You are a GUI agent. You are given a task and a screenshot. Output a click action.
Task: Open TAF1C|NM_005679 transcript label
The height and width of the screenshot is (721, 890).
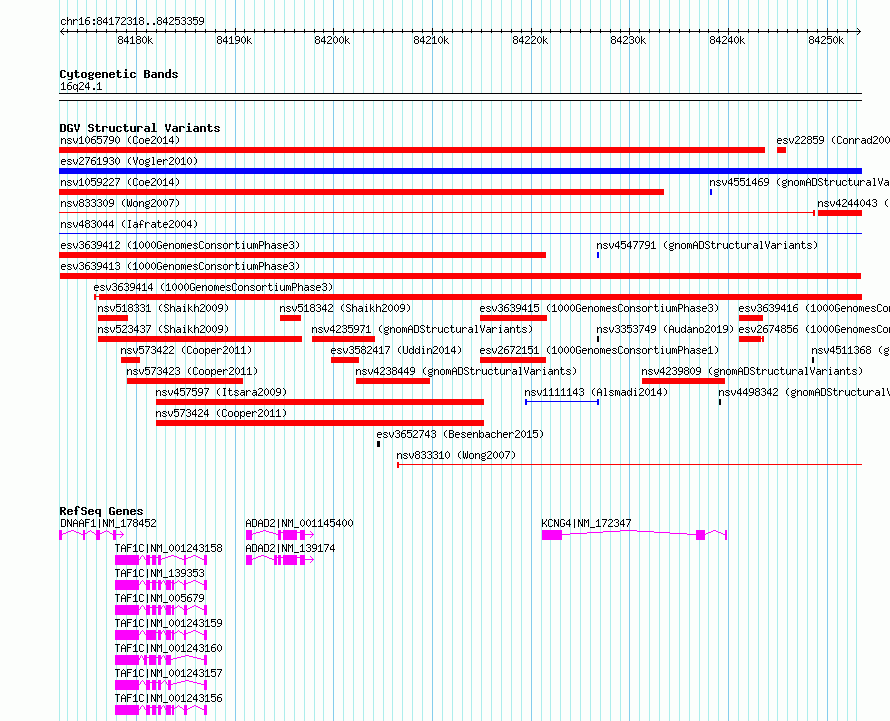pos(159,598)
